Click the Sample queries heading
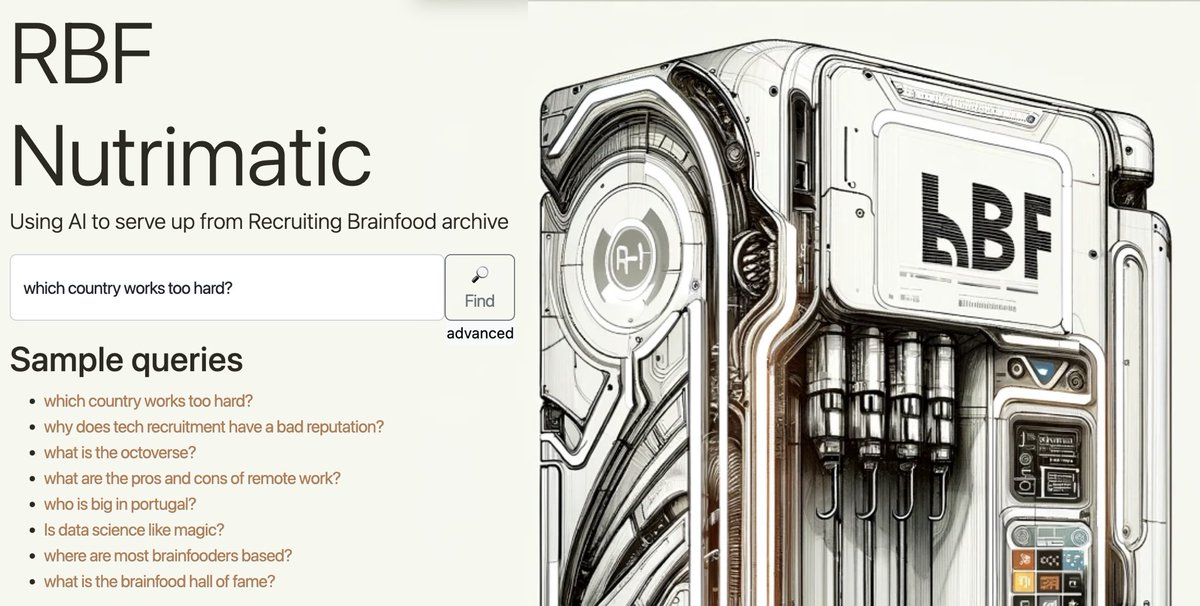This screenshot has height=606, width=1200. (x=126, y=360)
